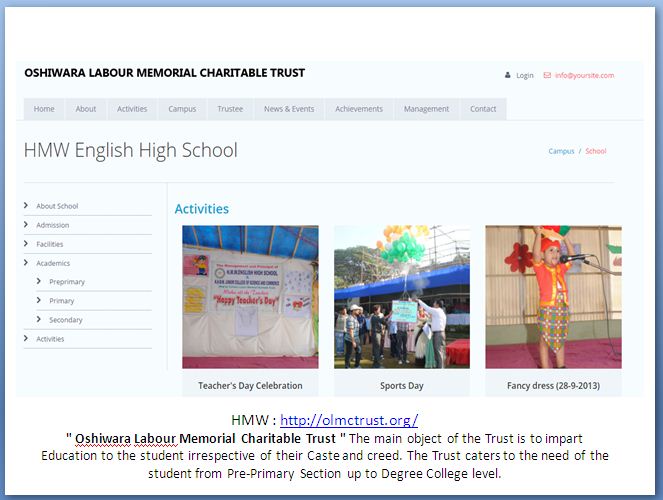The width and height of the screenshot is (663, 500).
Task: Open the Teacher's Day Celebration photo
Action: [x=250, y=297]
